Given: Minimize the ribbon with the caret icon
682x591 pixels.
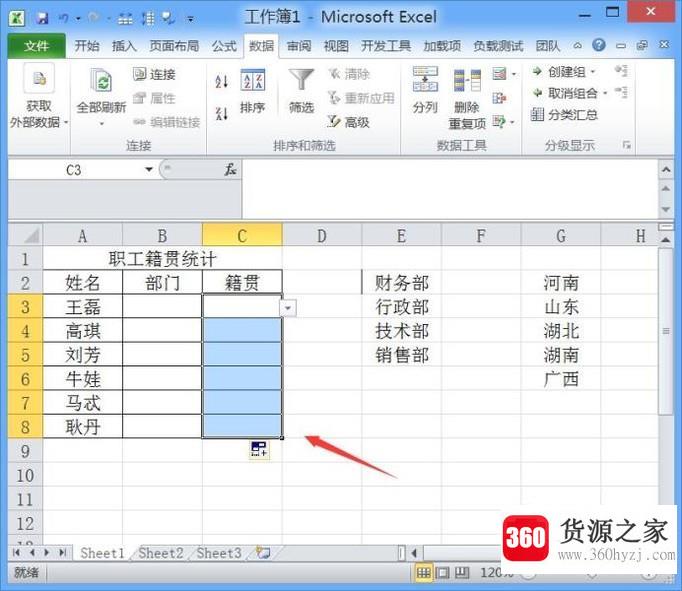Looking at the screenshot, I should (578, 45).
